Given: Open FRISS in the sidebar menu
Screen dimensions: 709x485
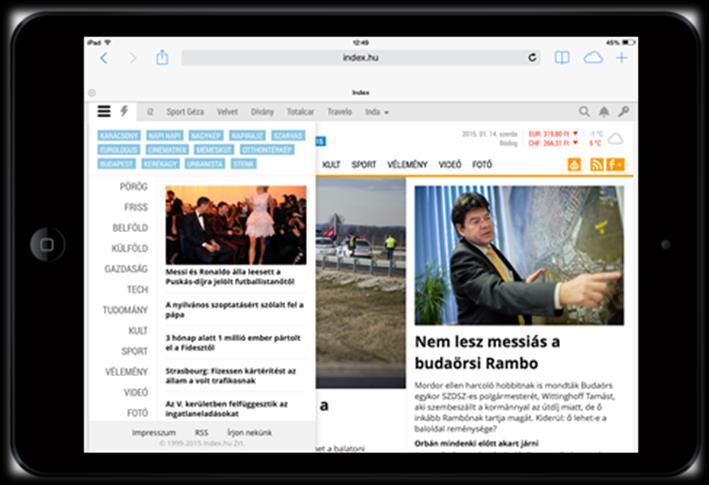Looking at the screenshot, I should (x=136, y=207).
